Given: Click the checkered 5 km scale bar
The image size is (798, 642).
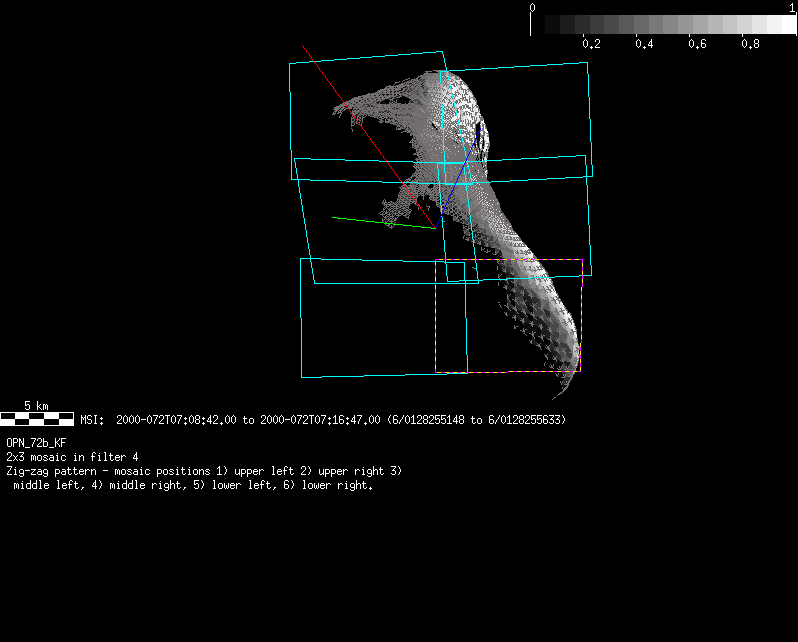Looking at the screenshot, I should coord(37,419).
